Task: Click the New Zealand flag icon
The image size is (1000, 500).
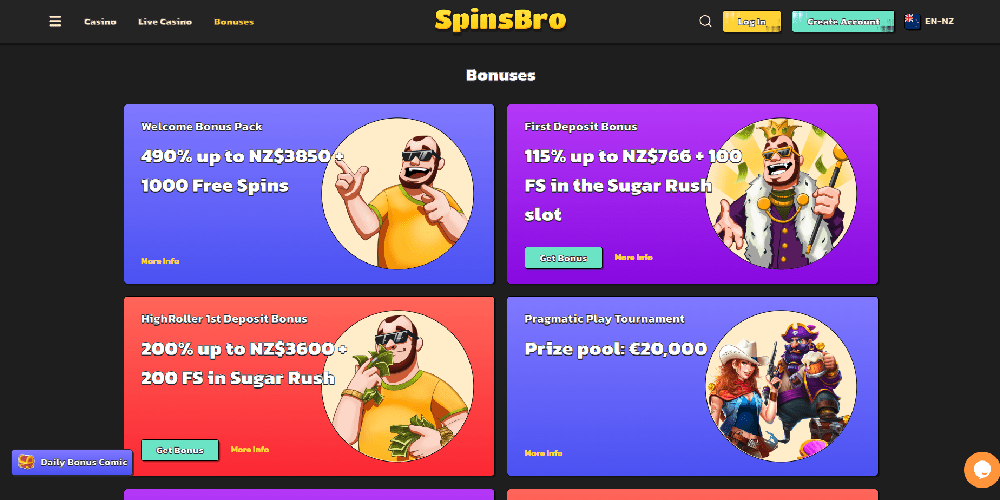Action: [912, 21]
